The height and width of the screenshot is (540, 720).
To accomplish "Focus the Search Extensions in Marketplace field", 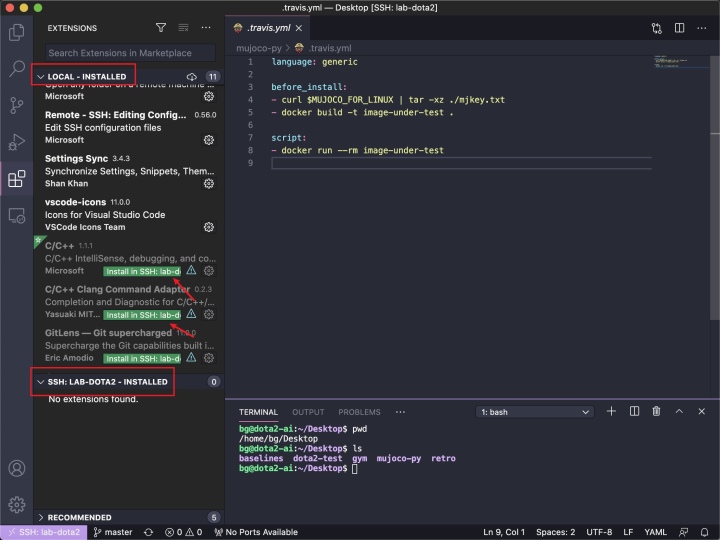I will point(130,53).
